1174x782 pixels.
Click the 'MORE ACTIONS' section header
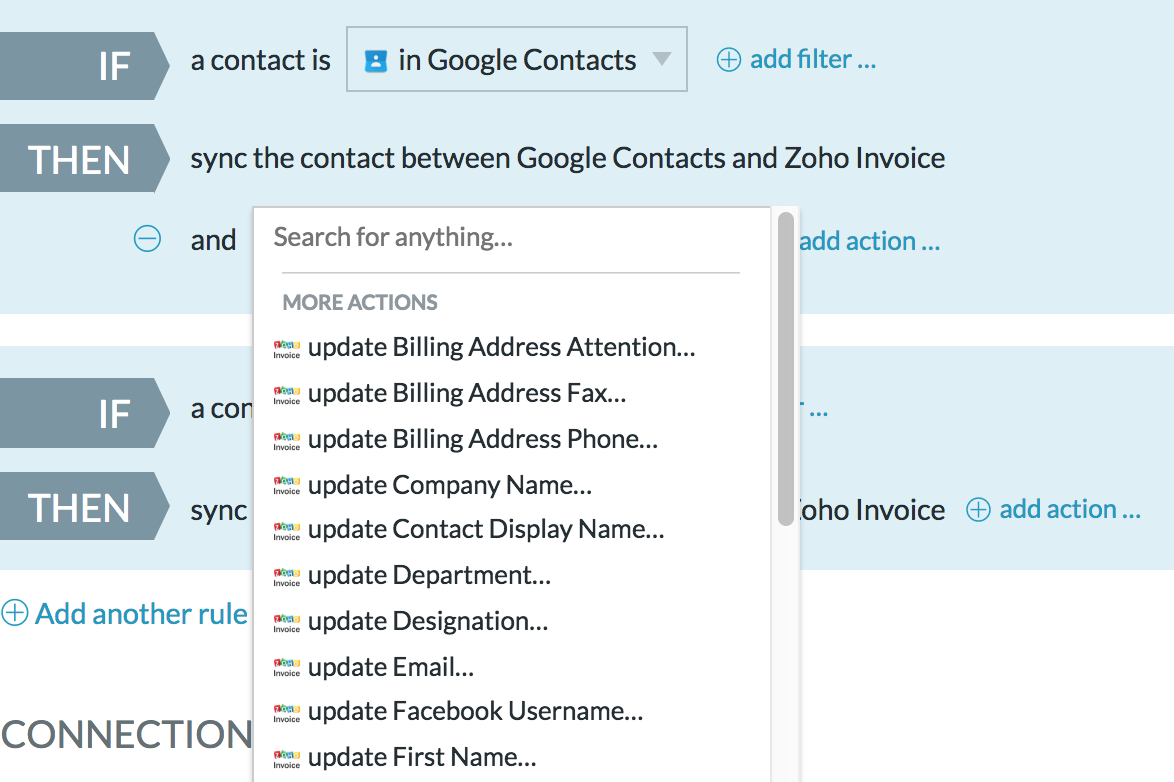[x=359, y=303]
